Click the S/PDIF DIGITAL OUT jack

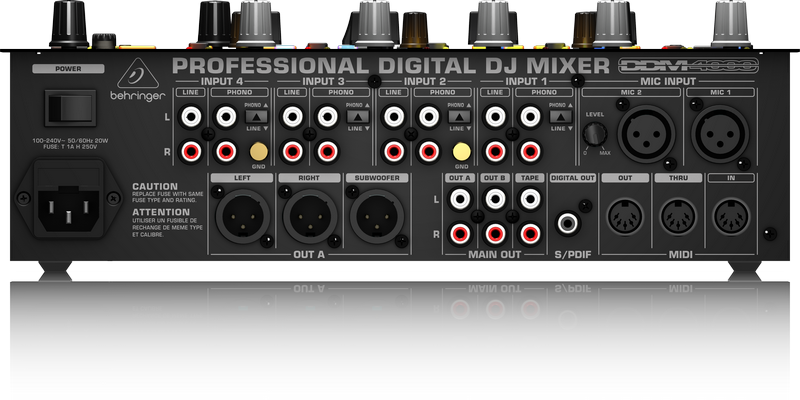[x=567, y=223]
